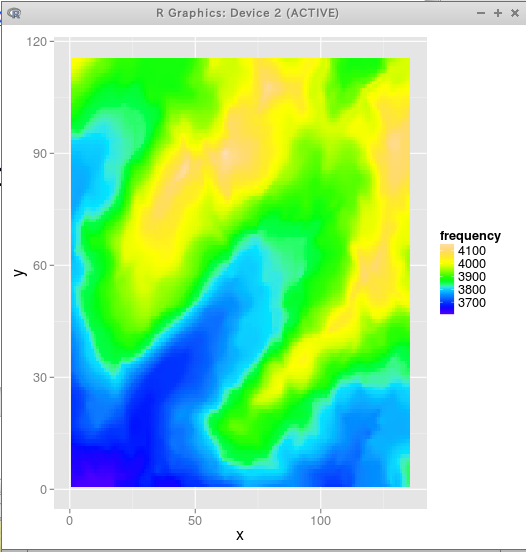Viewport: 526px width, 552px height.
Task: Close the R Graphics Device 2 window
Action: [515, 13]
